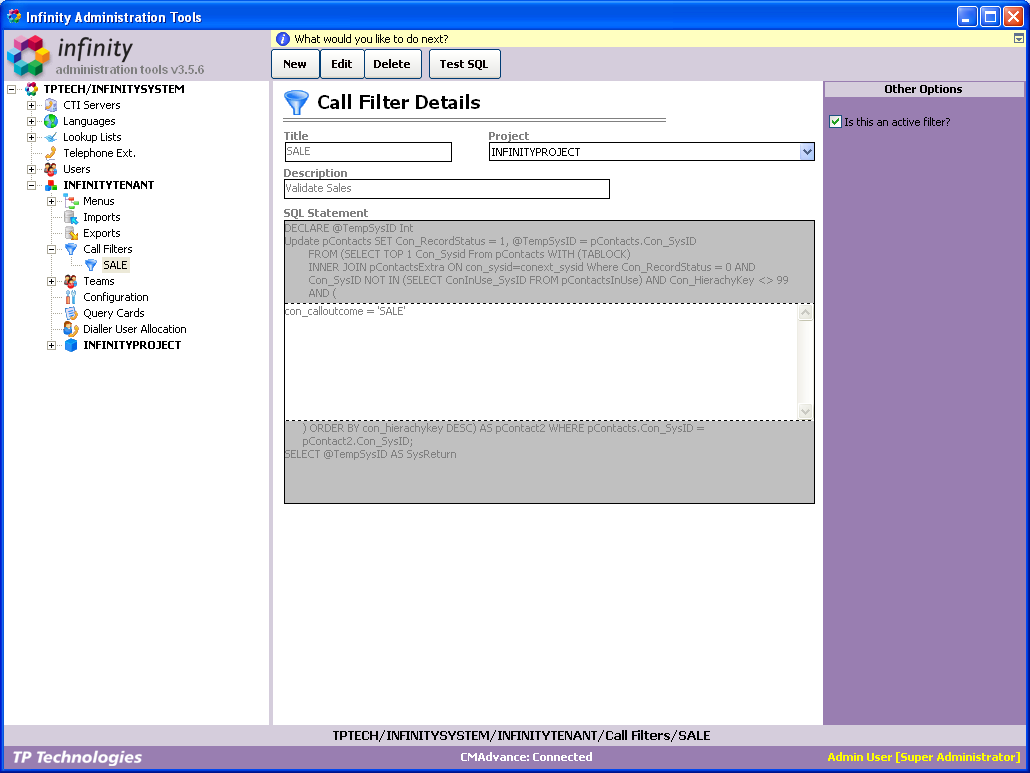Viewport: 1030px width, 773px height.
Task: Click the Infinity application title bar icon
Action: tap(14, 16)
